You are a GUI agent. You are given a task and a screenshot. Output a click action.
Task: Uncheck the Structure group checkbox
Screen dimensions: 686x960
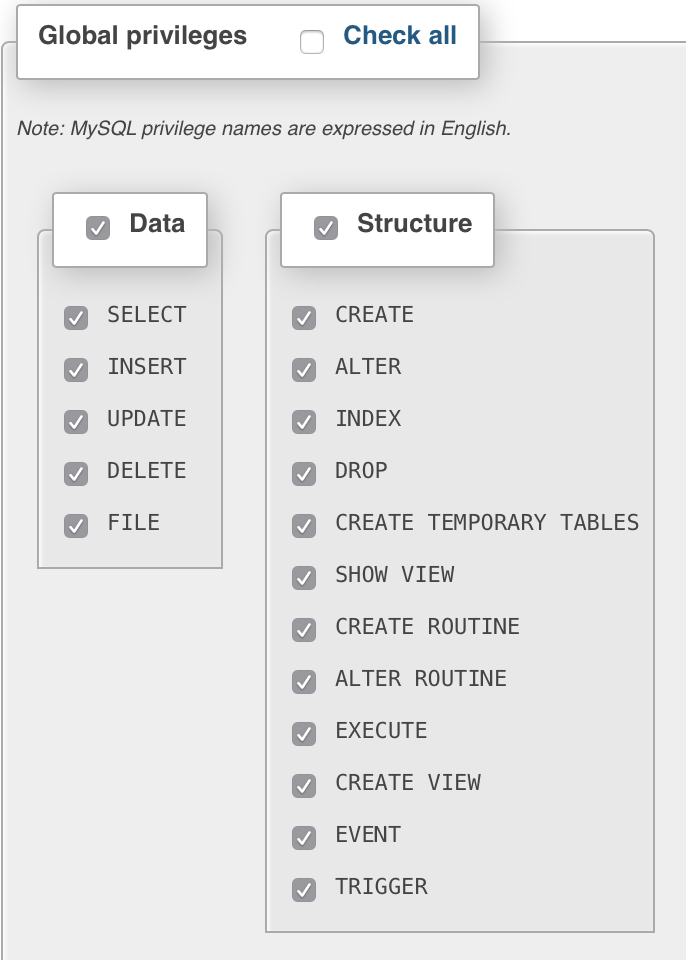(x=326, y=228)
